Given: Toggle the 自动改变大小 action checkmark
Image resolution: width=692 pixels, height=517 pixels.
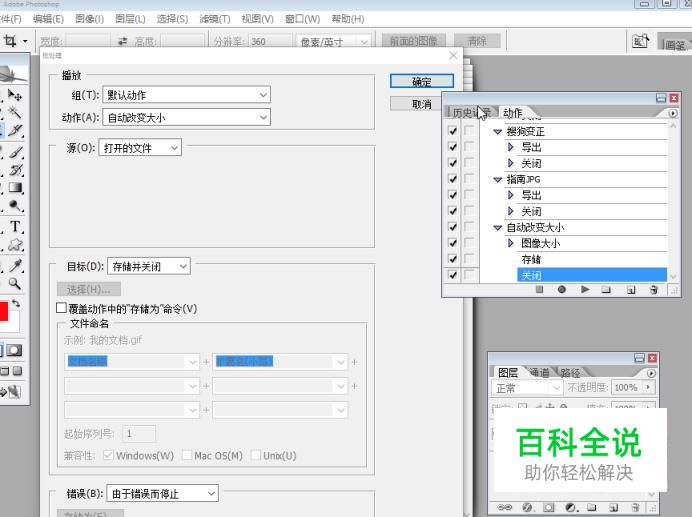Looking at the screenshot, I should pos(452,227).
